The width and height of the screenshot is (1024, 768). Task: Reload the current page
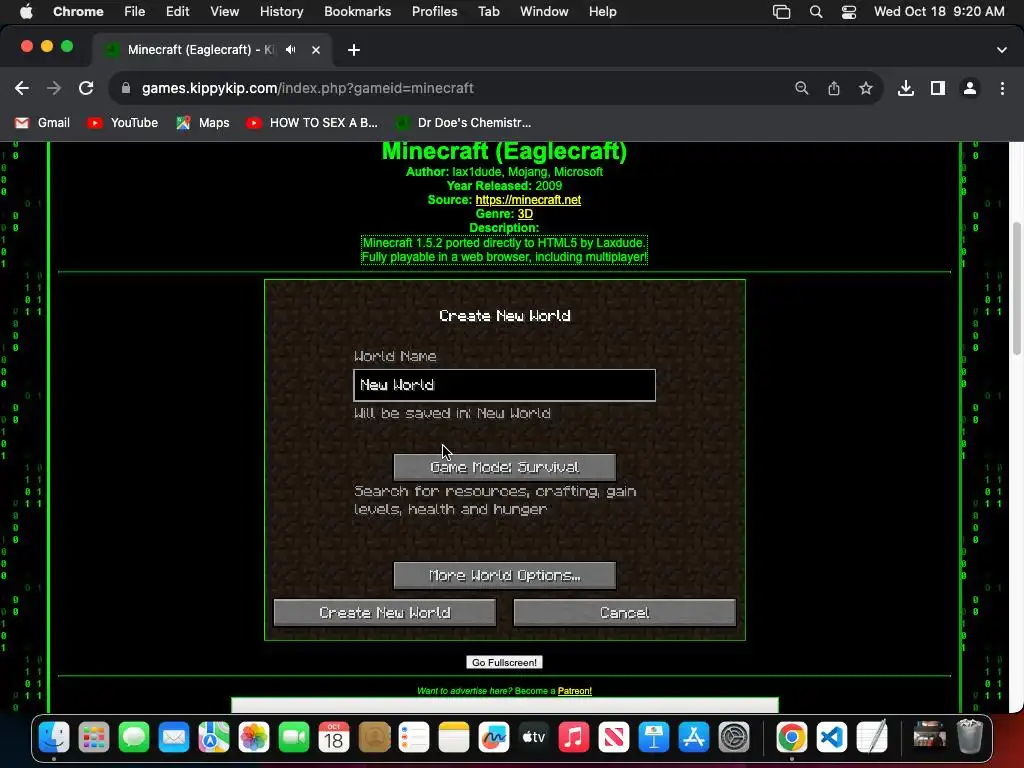86,88
